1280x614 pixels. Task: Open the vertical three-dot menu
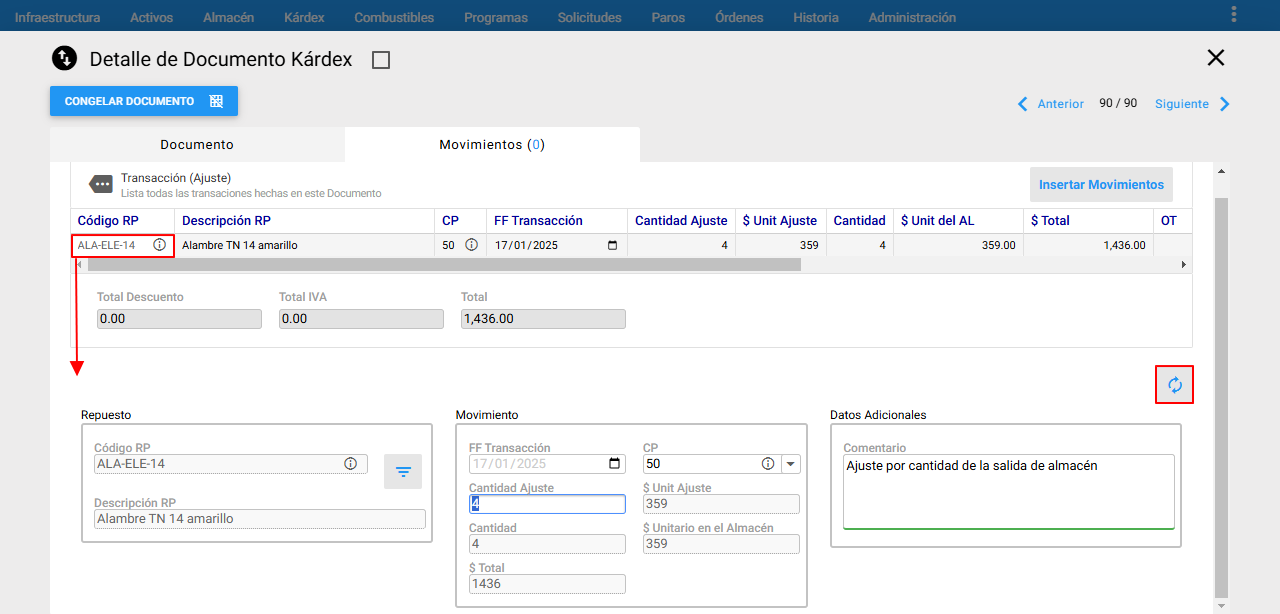click(x=1234, y=14)
